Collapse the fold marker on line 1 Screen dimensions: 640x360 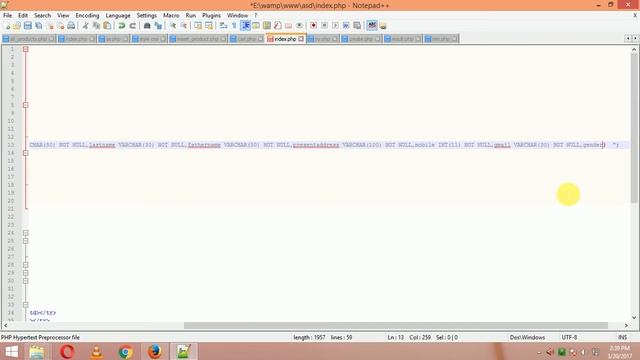pos(26,49)
